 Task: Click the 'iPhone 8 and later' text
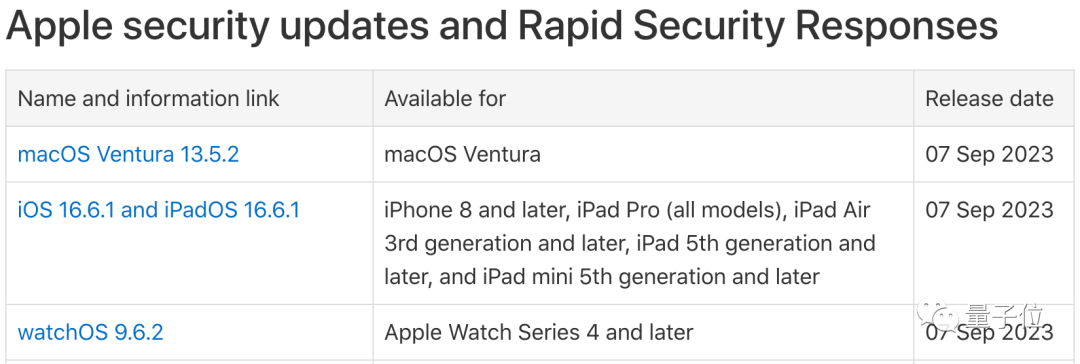pos(473,210)
